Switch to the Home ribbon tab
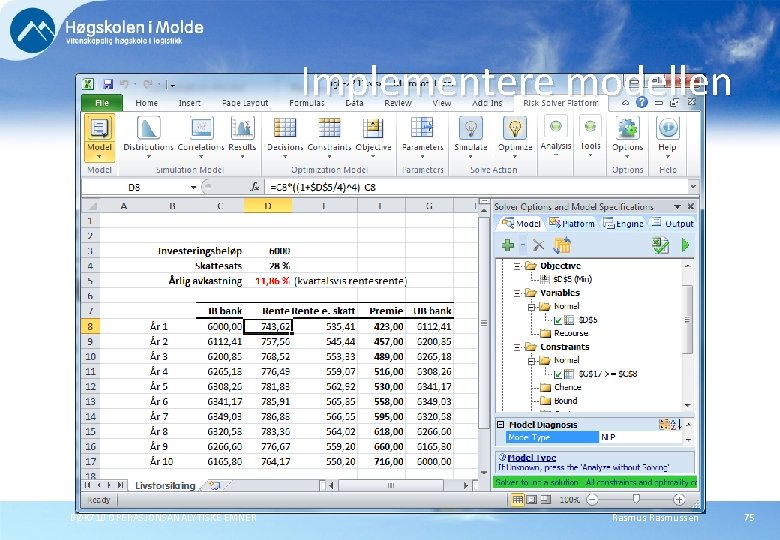The height and width of the screenshot is (540, 780). (146, 103)
